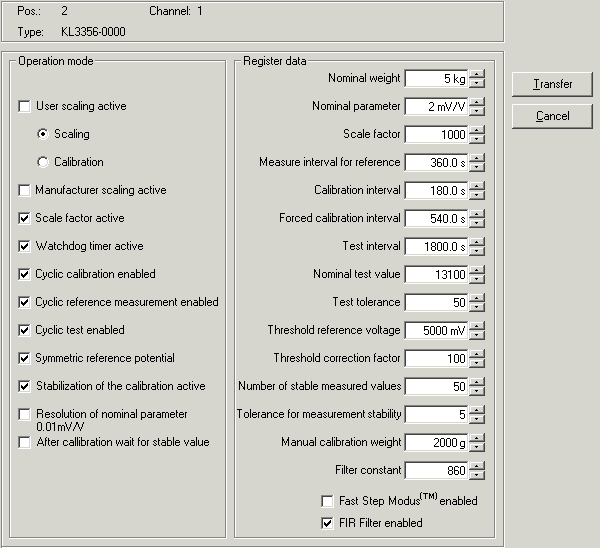Click Measure interval for reference field

coord(436,163)
